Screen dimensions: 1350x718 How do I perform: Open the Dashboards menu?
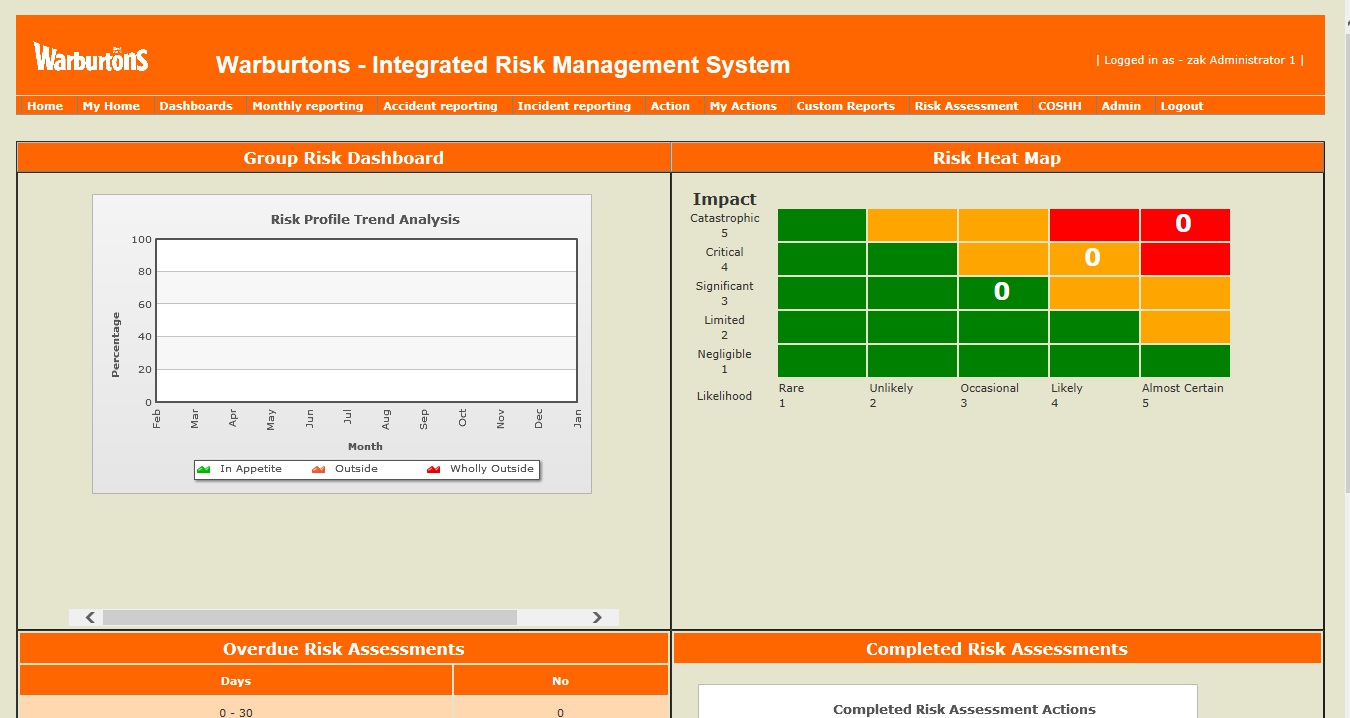click(195, 106)
